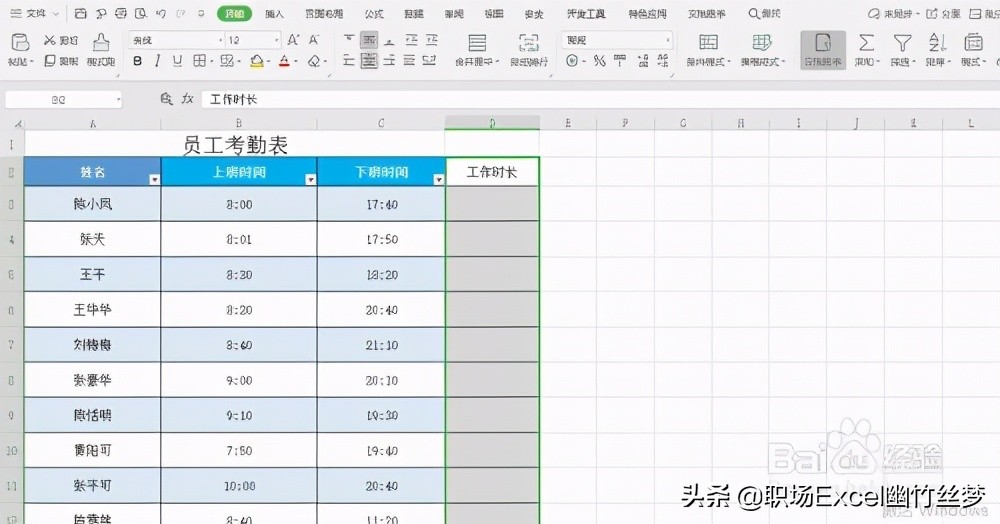This screenshot has height=524, width=1000.
Task: Switch to the 页面布局 tab
Action: (x=323, y=13)
